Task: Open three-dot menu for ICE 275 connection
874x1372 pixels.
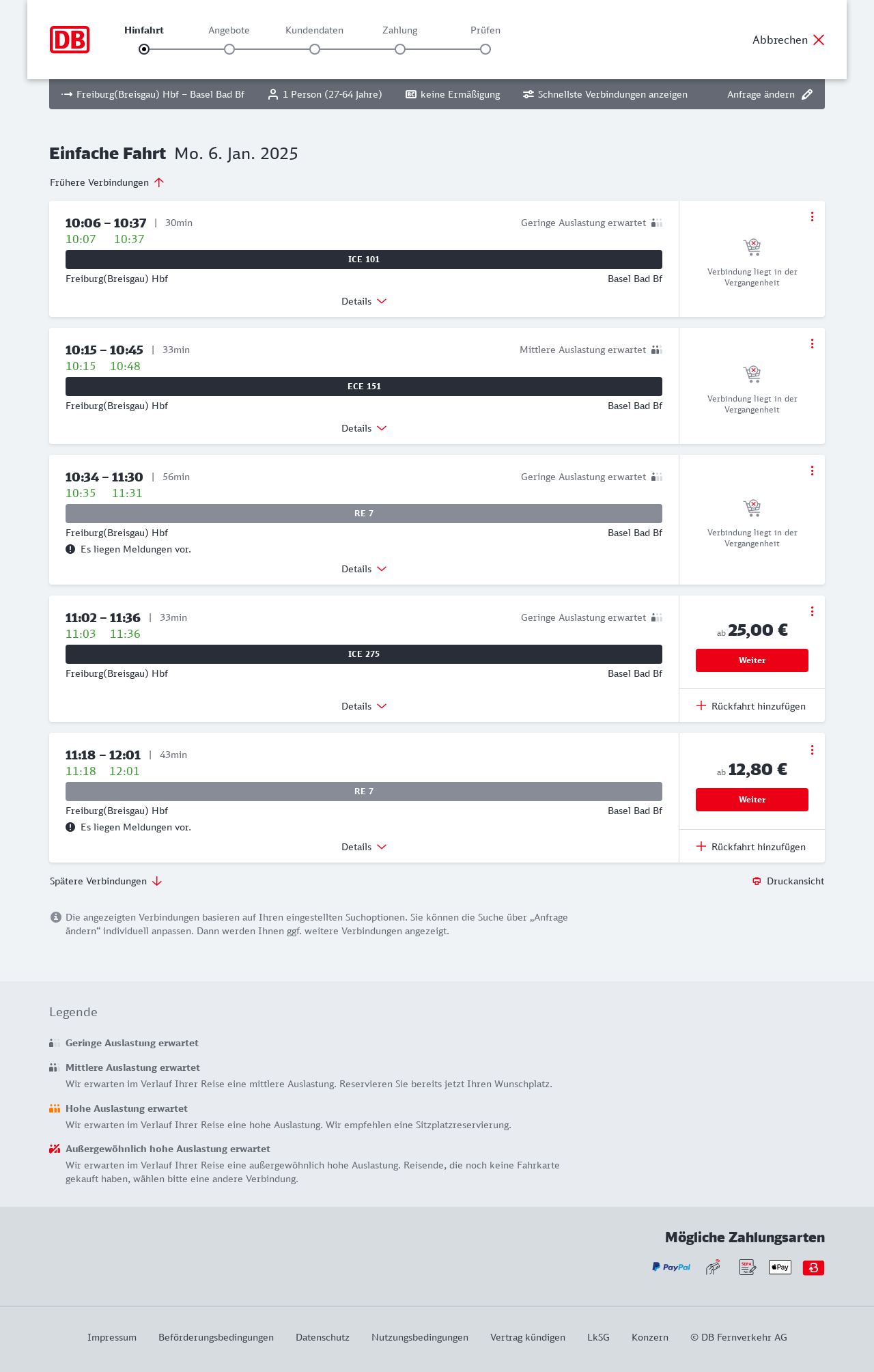Action: [x=812, y=611]
